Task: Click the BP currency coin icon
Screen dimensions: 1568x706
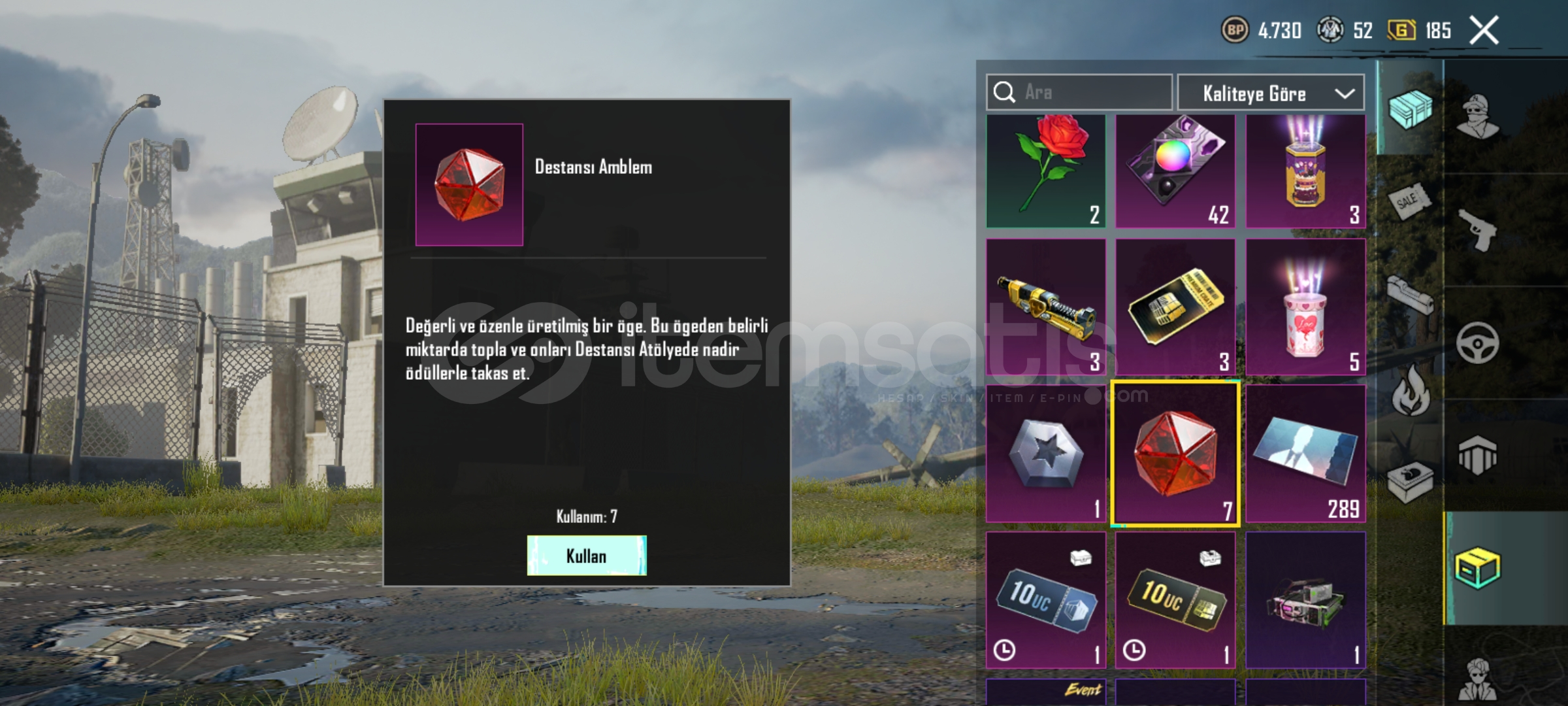Action: point(1235,30)
